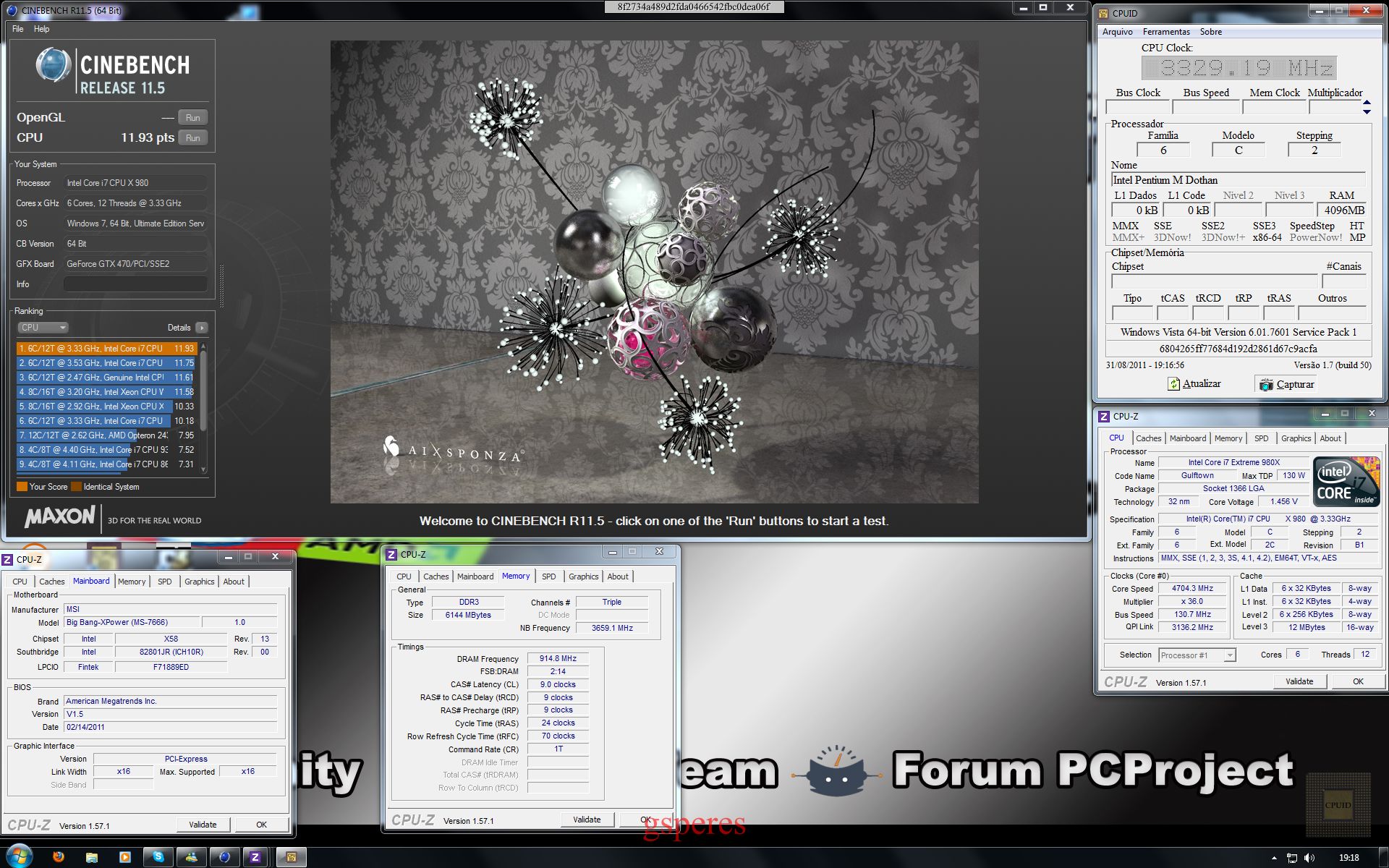This screenshot has width=1389, height=868.
Task: Open the CPU ranking type dropdown
Action: [x=43, y=328]
